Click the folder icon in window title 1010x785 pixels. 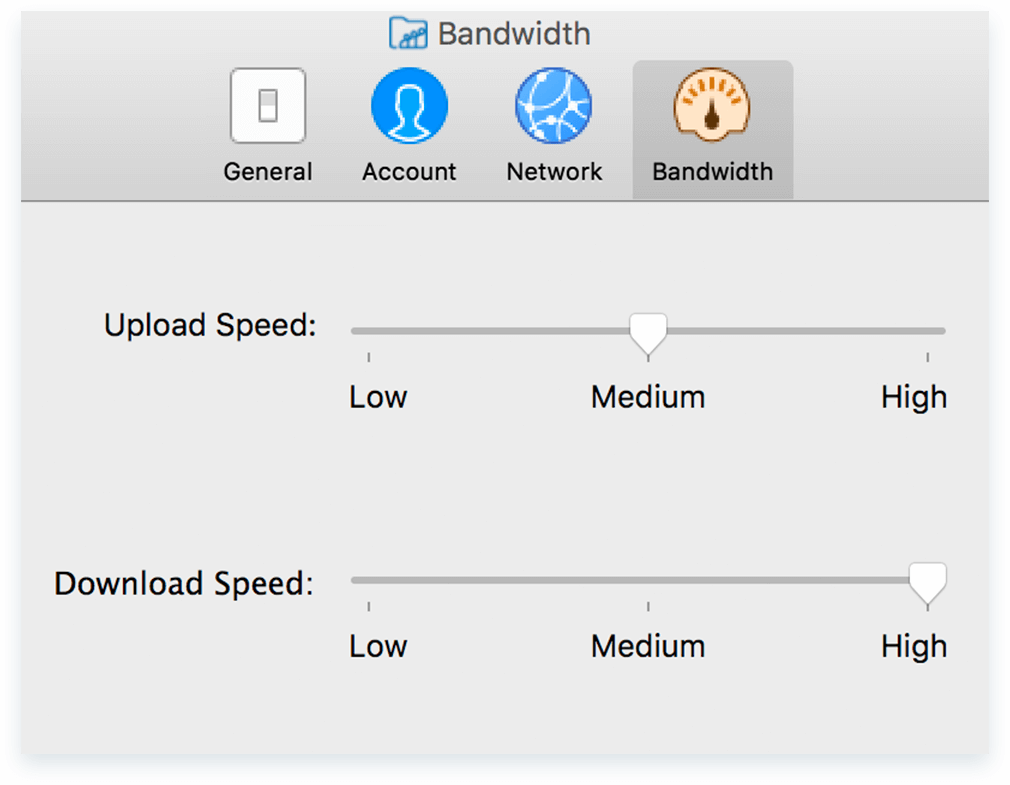click(x=409, y=34)
